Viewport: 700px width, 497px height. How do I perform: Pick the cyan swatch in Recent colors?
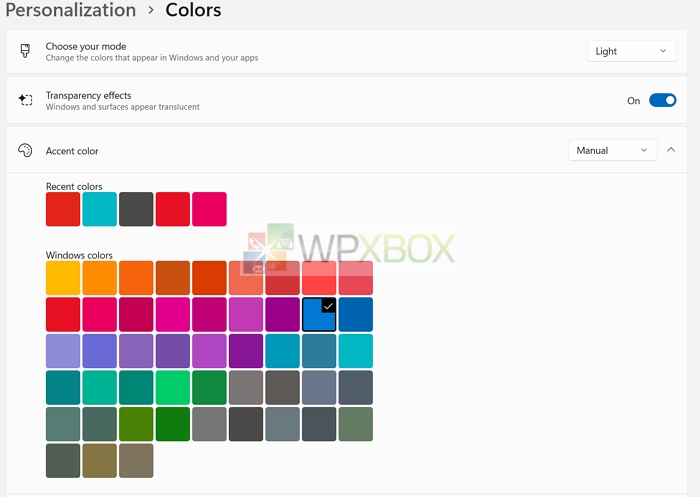tap(100, 209)
